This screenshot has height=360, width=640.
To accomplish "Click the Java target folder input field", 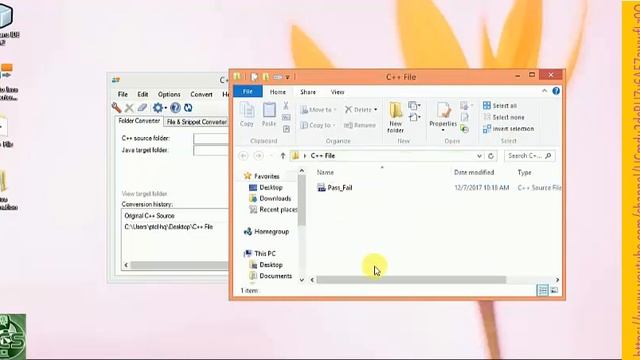I will coord(211,151).
